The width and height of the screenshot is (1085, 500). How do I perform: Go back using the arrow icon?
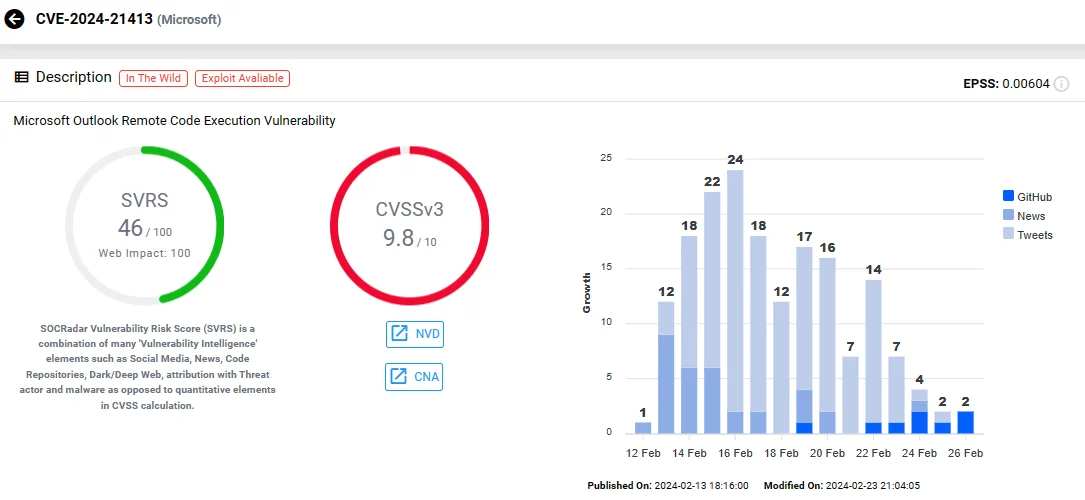[x=15, y=19]
